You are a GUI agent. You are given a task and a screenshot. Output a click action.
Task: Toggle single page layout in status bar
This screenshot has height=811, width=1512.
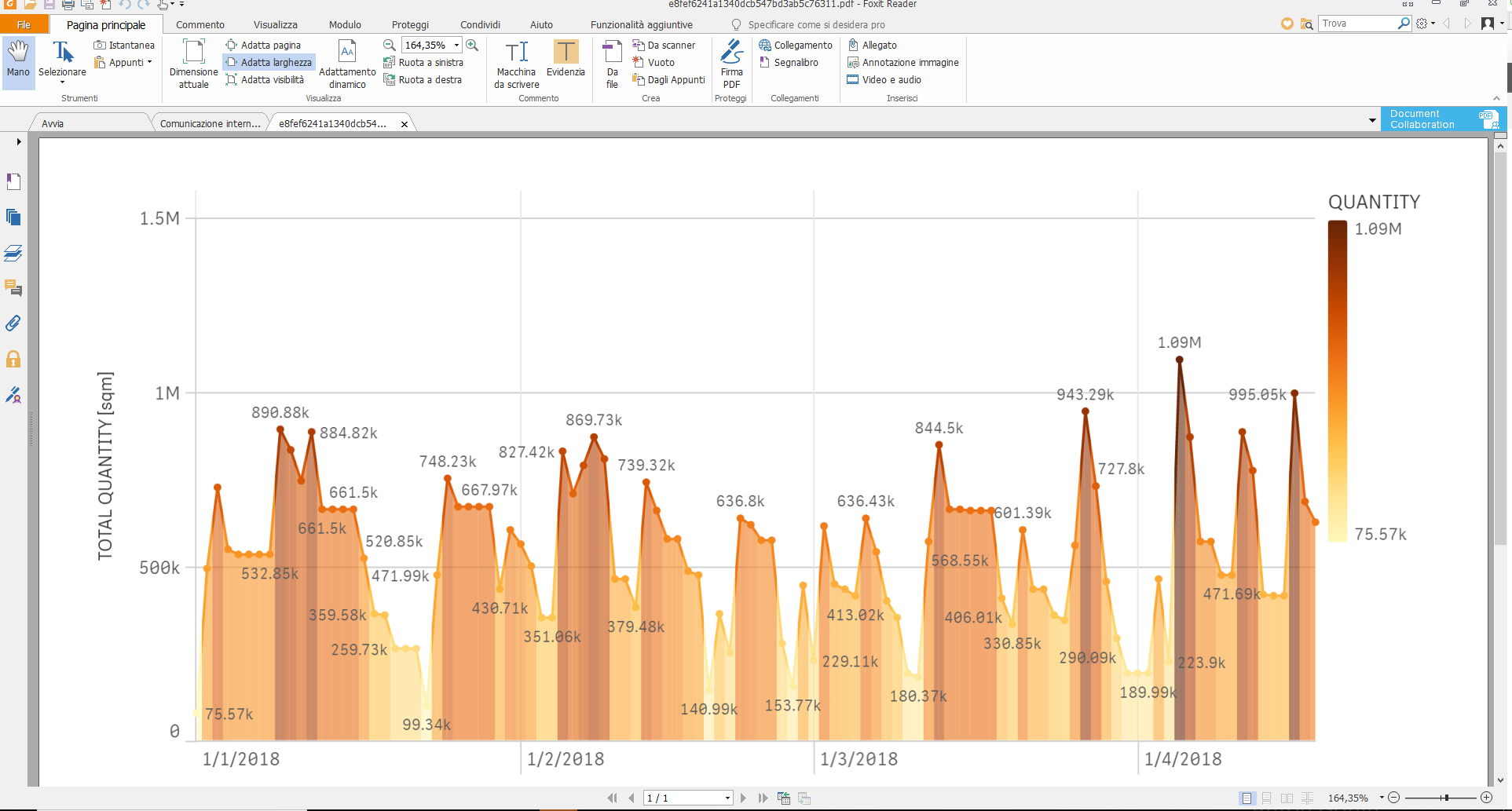1246,798
